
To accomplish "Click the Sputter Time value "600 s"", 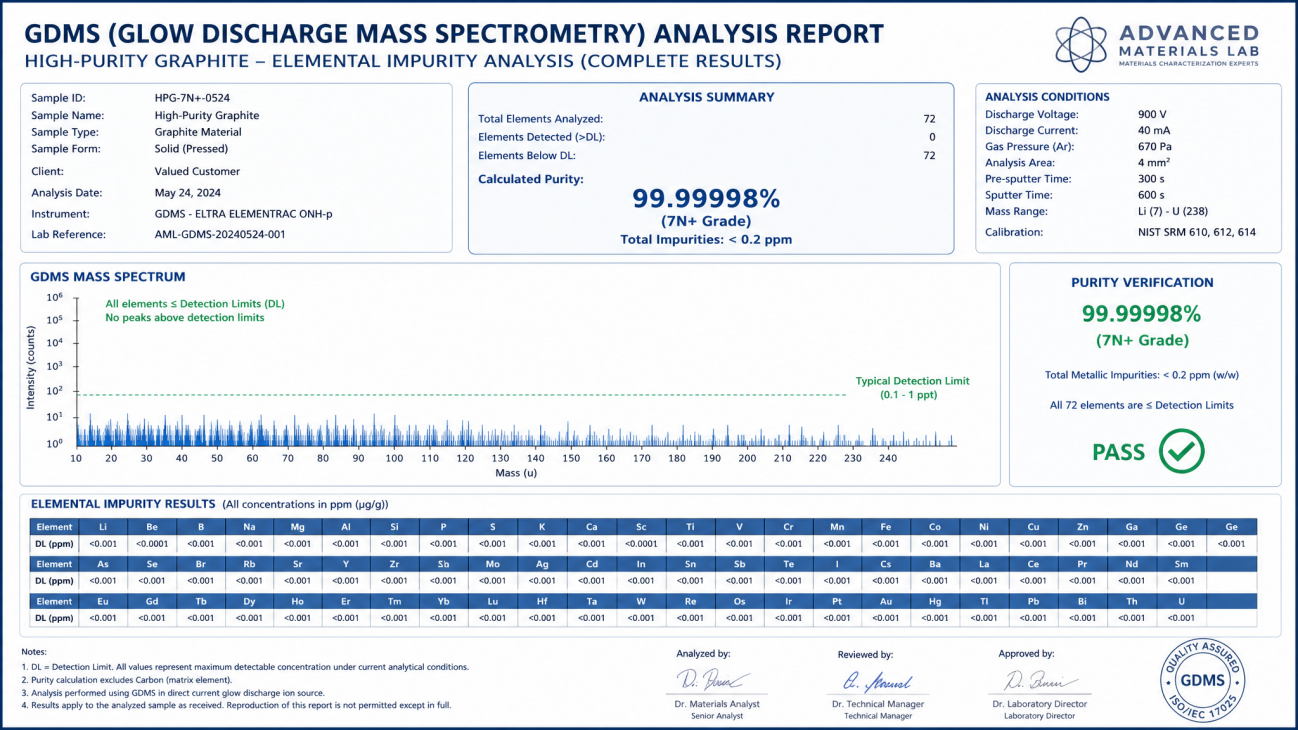I will pyautogui.click(x=1152, y=195).
